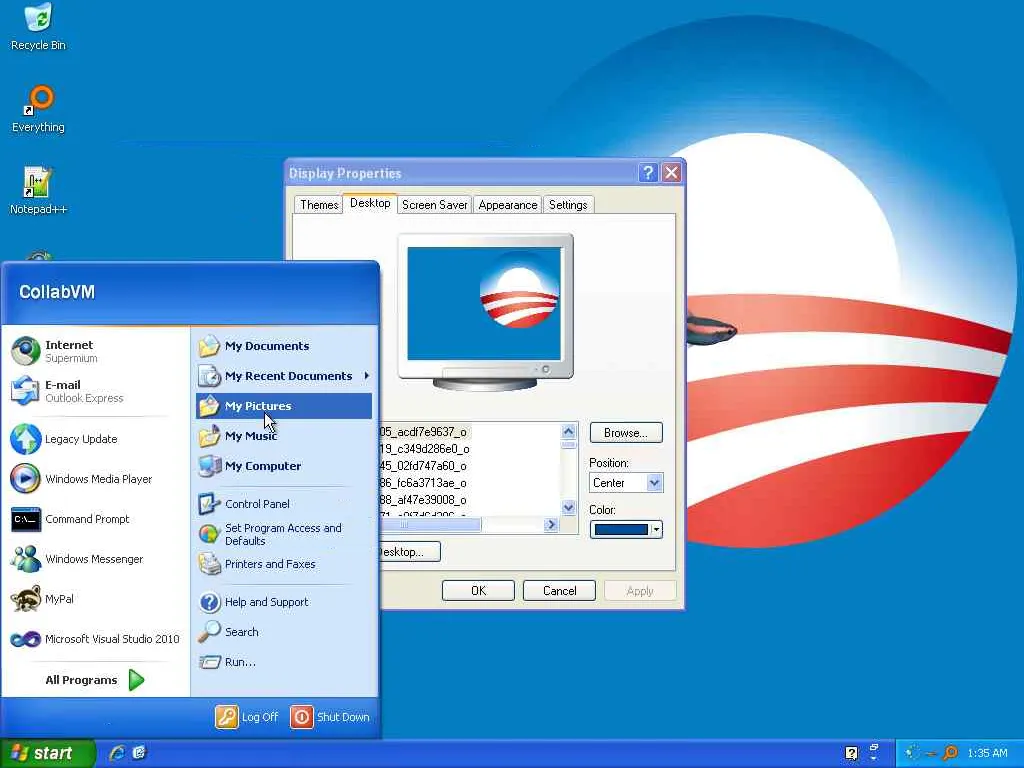
Task: Select the Everything desktop shortcut icon
Action: point(38,109)
